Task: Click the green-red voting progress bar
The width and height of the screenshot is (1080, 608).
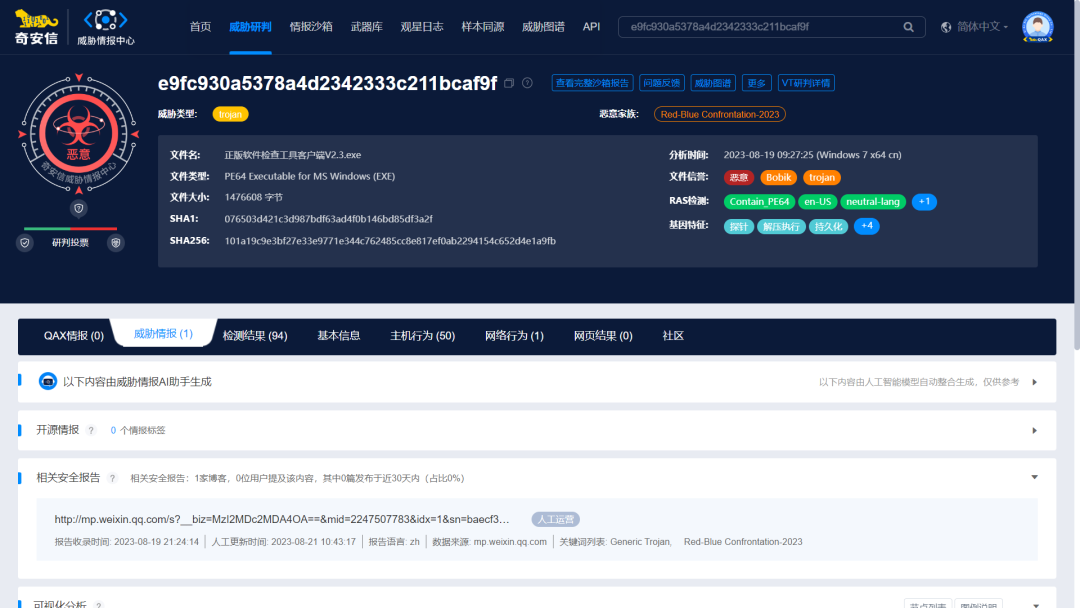Action: coord(70,228)
